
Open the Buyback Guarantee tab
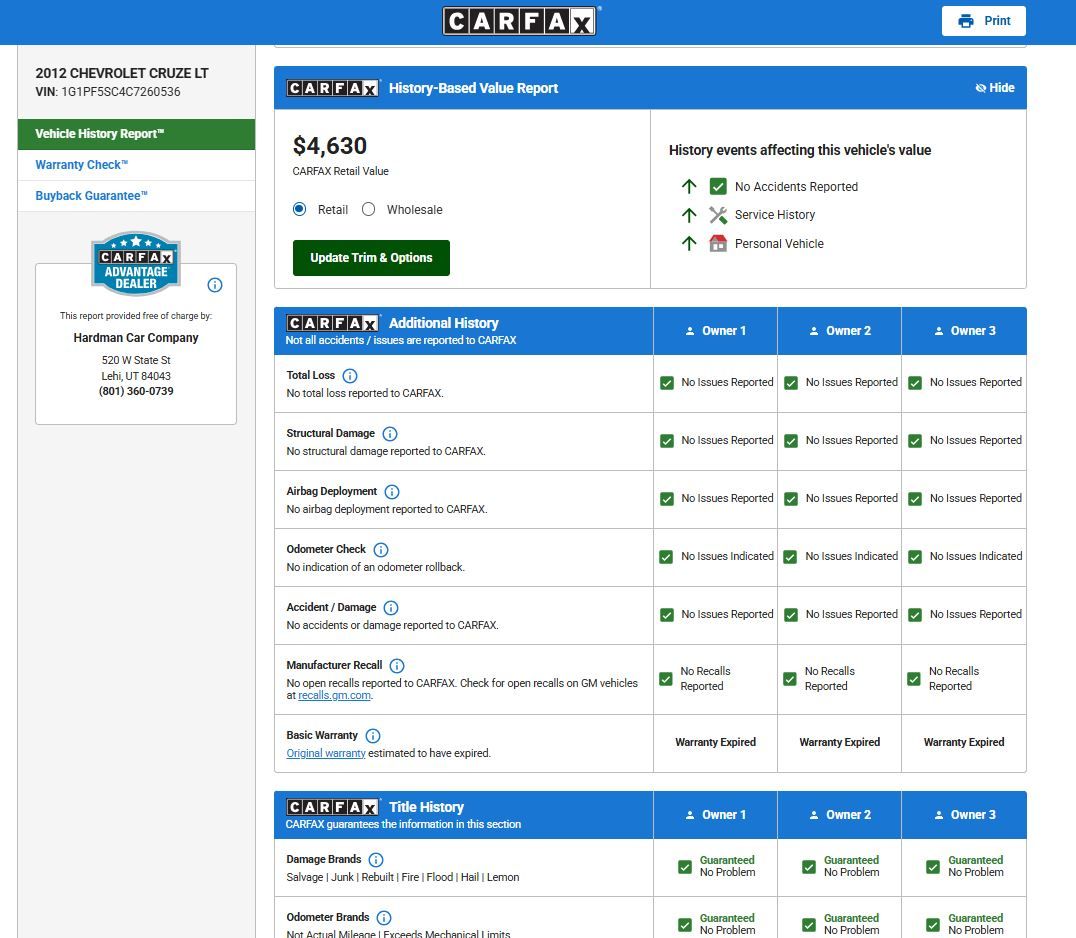pyautogui.click(x=92, y=196)
